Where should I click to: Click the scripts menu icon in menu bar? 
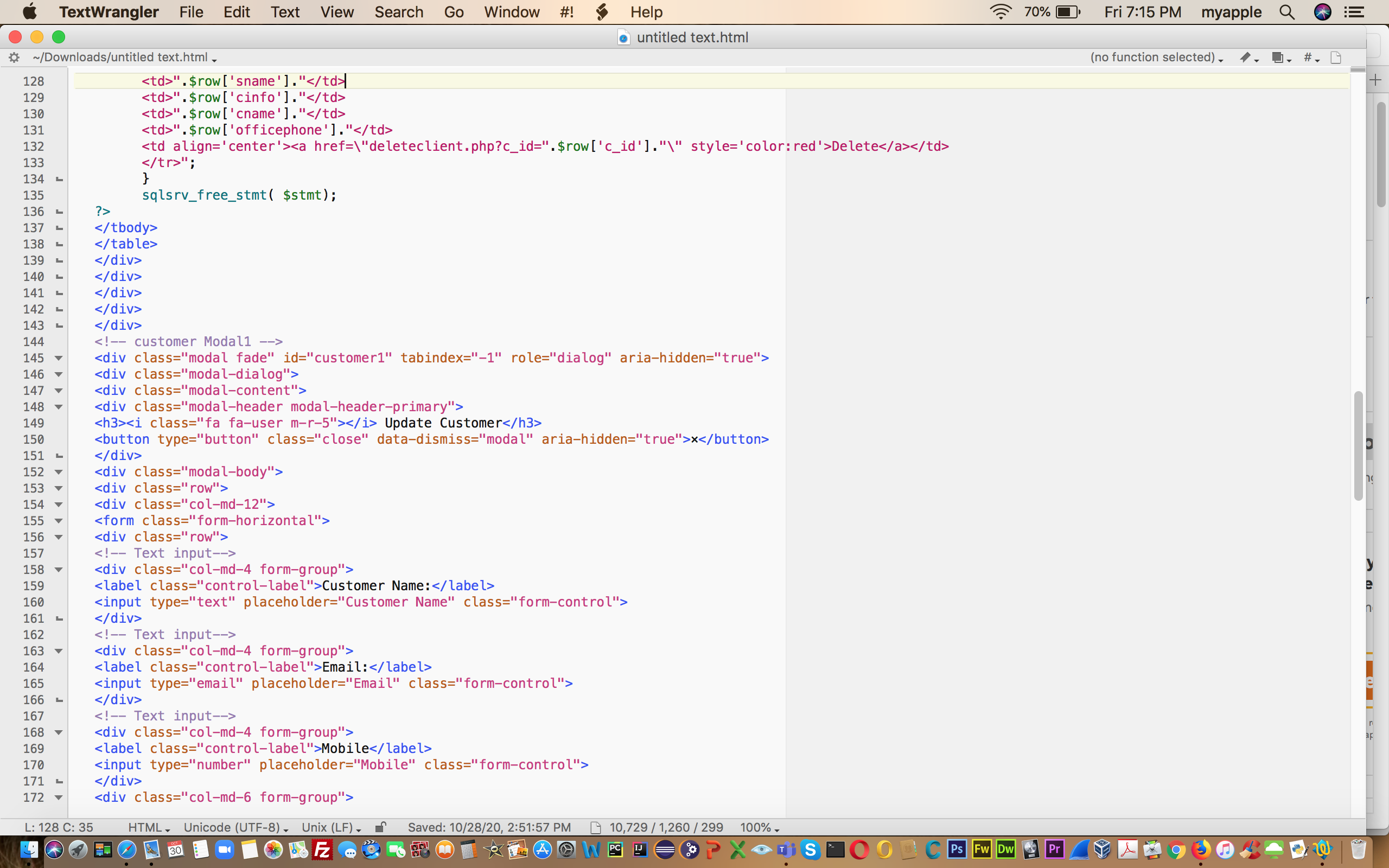pyautogui.click(x=602, y=12)
